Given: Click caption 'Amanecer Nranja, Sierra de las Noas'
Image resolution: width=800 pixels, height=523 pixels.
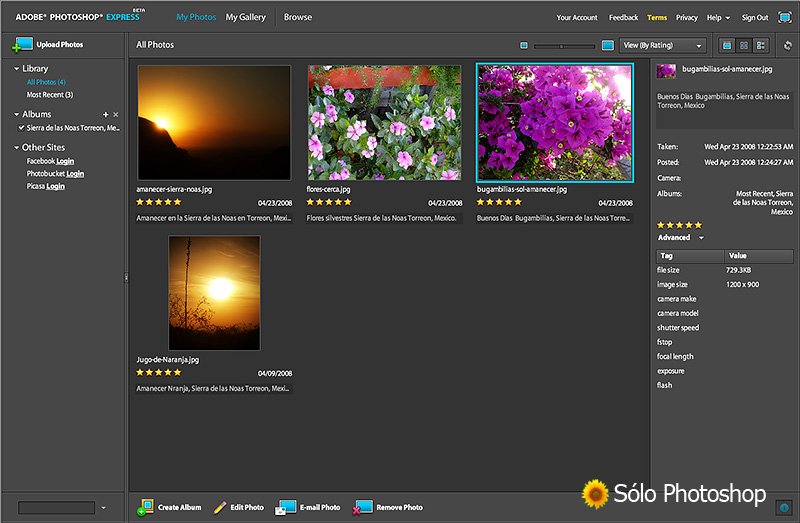Looking at the screenshot, I should tap(214, 389).
